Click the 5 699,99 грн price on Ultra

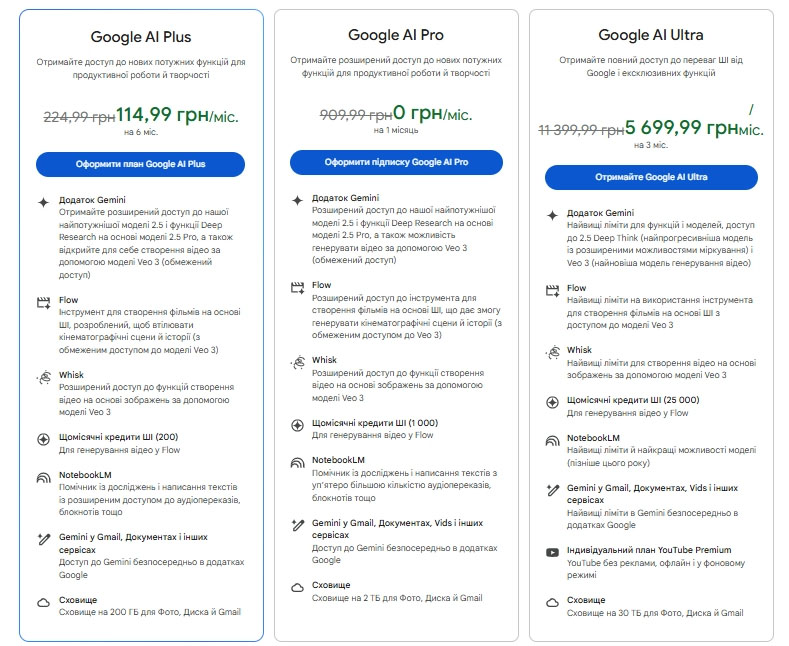pyautogui.click(x=681, y=128)
